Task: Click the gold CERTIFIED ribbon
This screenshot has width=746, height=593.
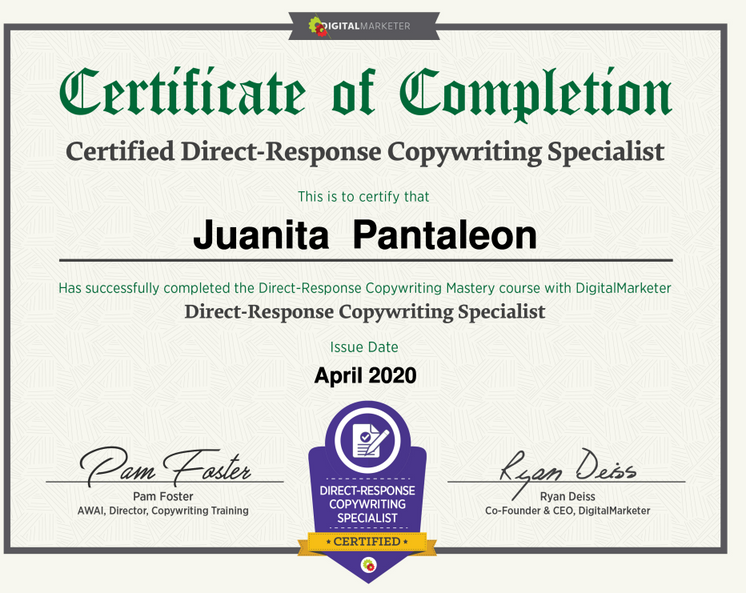Action: point(367,542)
